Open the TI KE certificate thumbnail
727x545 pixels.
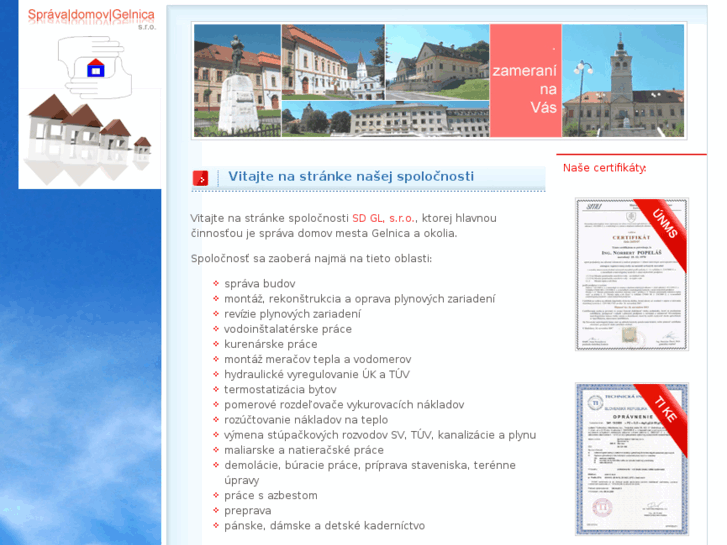[x=631, y=459]
